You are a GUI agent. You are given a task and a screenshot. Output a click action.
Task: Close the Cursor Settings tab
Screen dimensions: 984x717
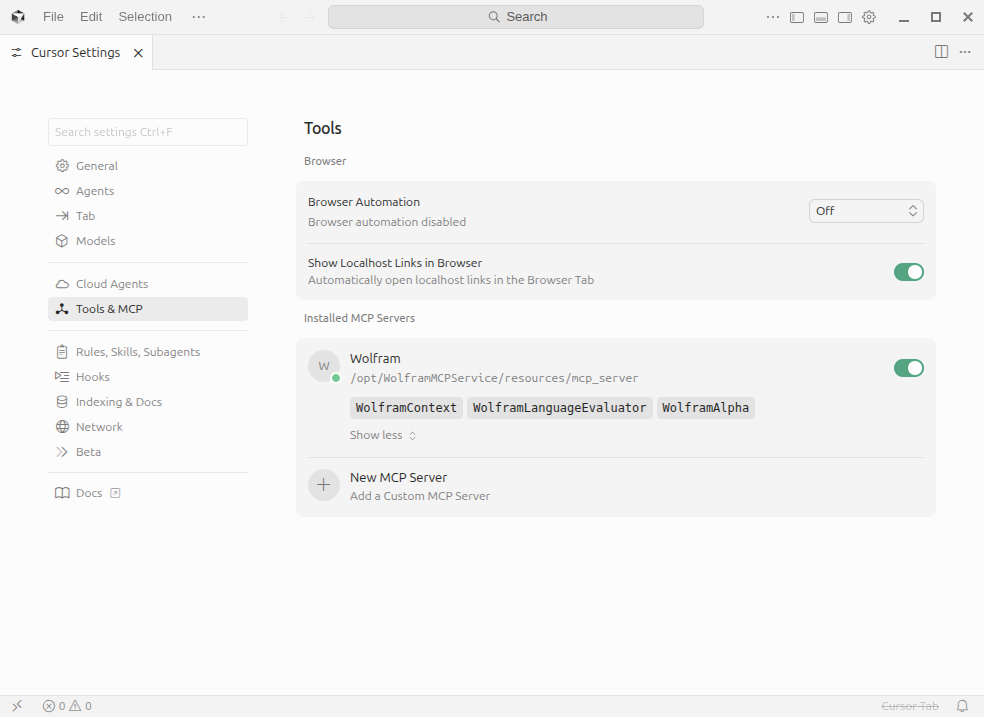point(138,53)
